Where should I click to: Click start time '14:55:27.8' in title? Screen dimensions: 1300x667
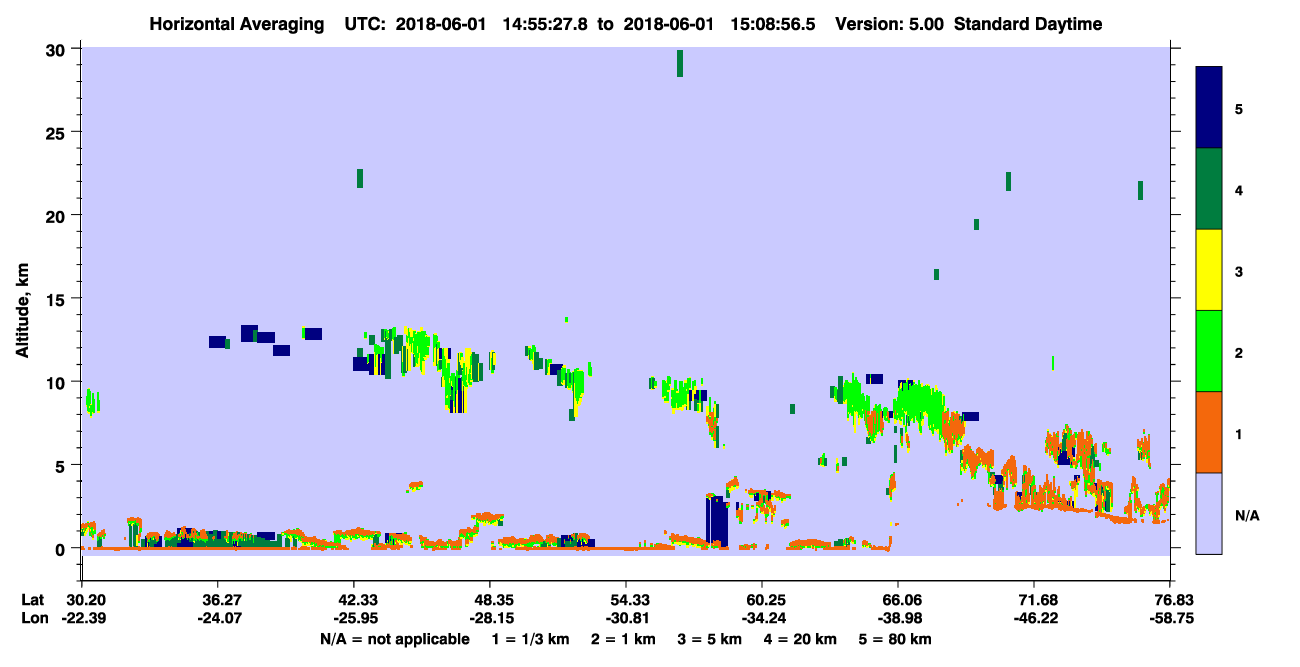point(543,24)
